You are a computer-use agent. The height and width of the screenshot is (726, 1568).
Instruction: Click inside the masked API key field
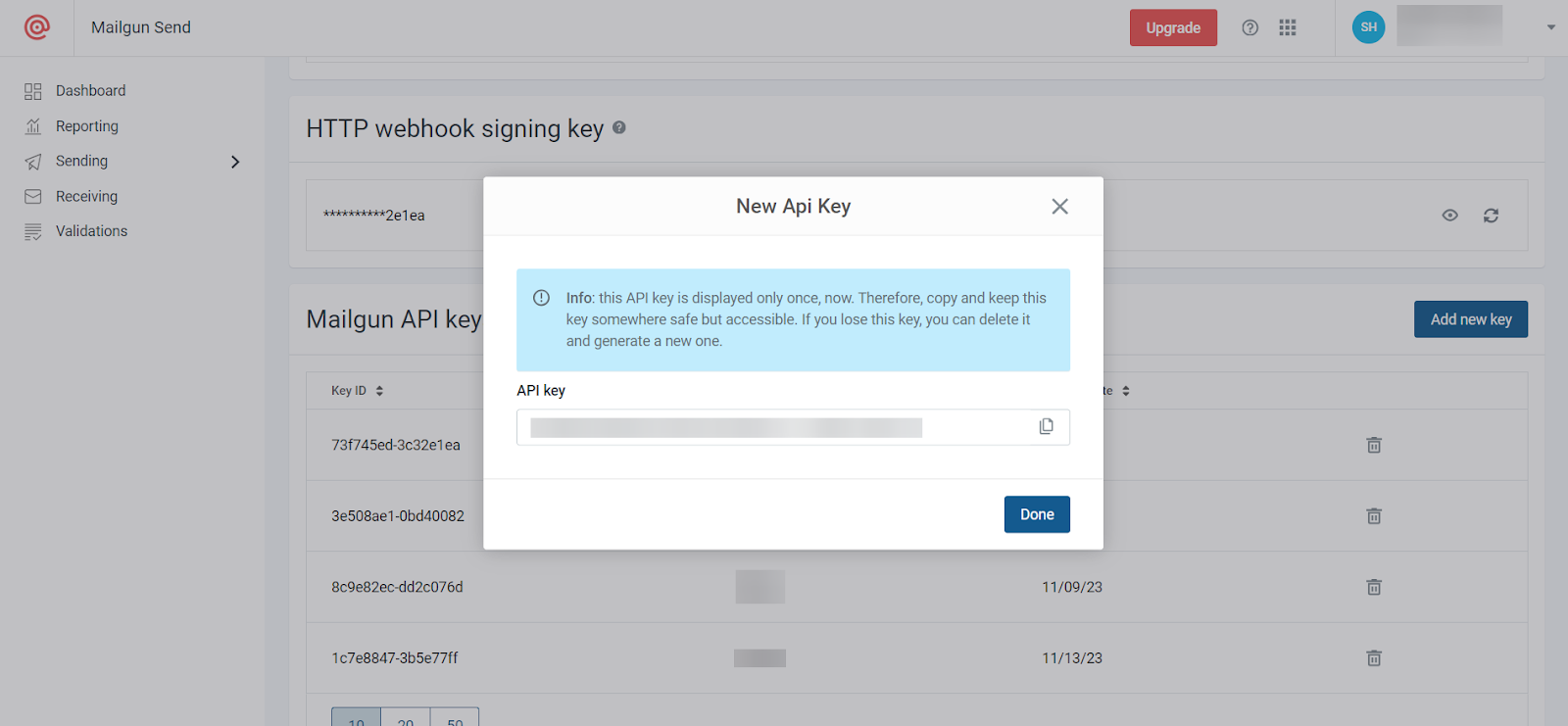tap(764, 426)
